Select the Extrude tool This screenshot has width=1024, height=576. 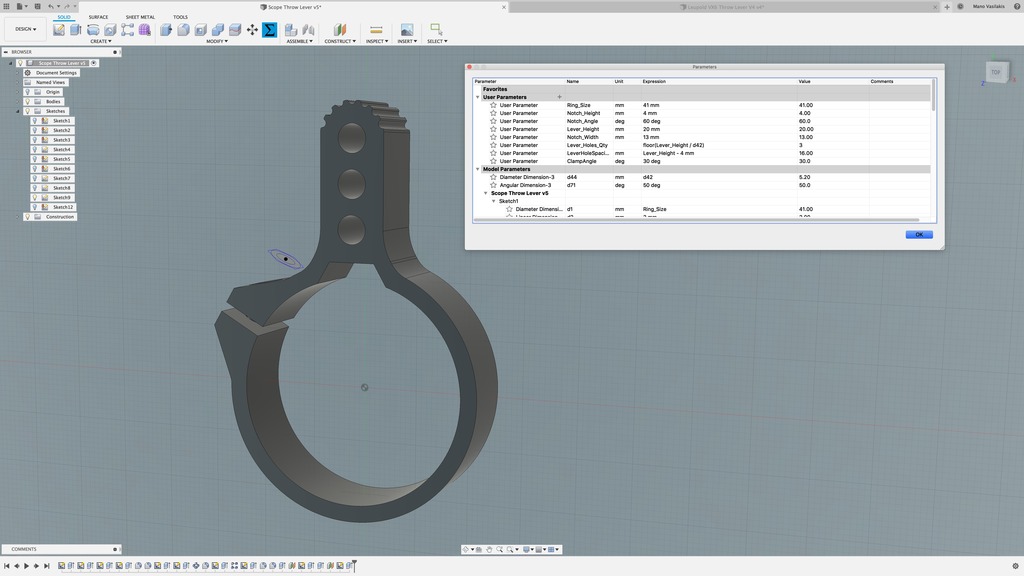coord(73,28)
